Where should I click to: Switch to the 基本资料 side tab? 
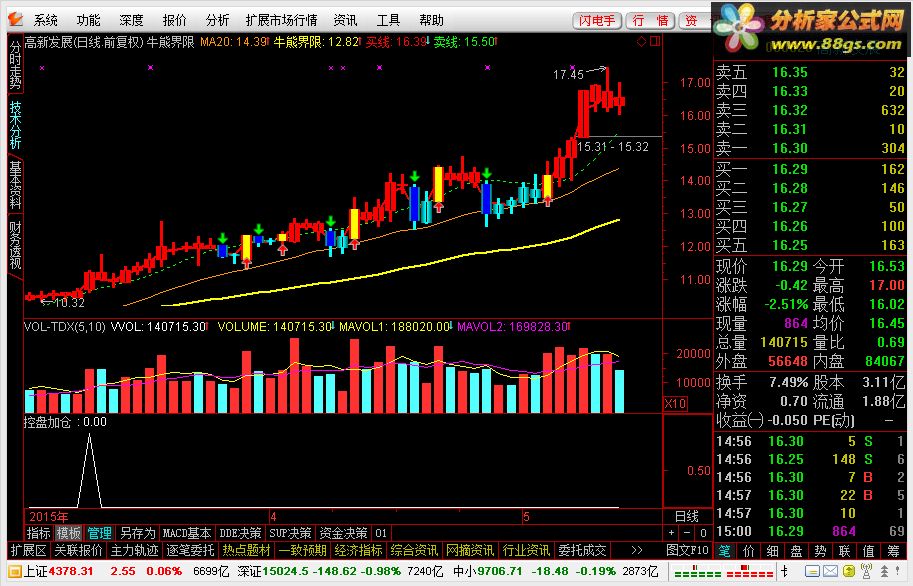tap(15, 185)
